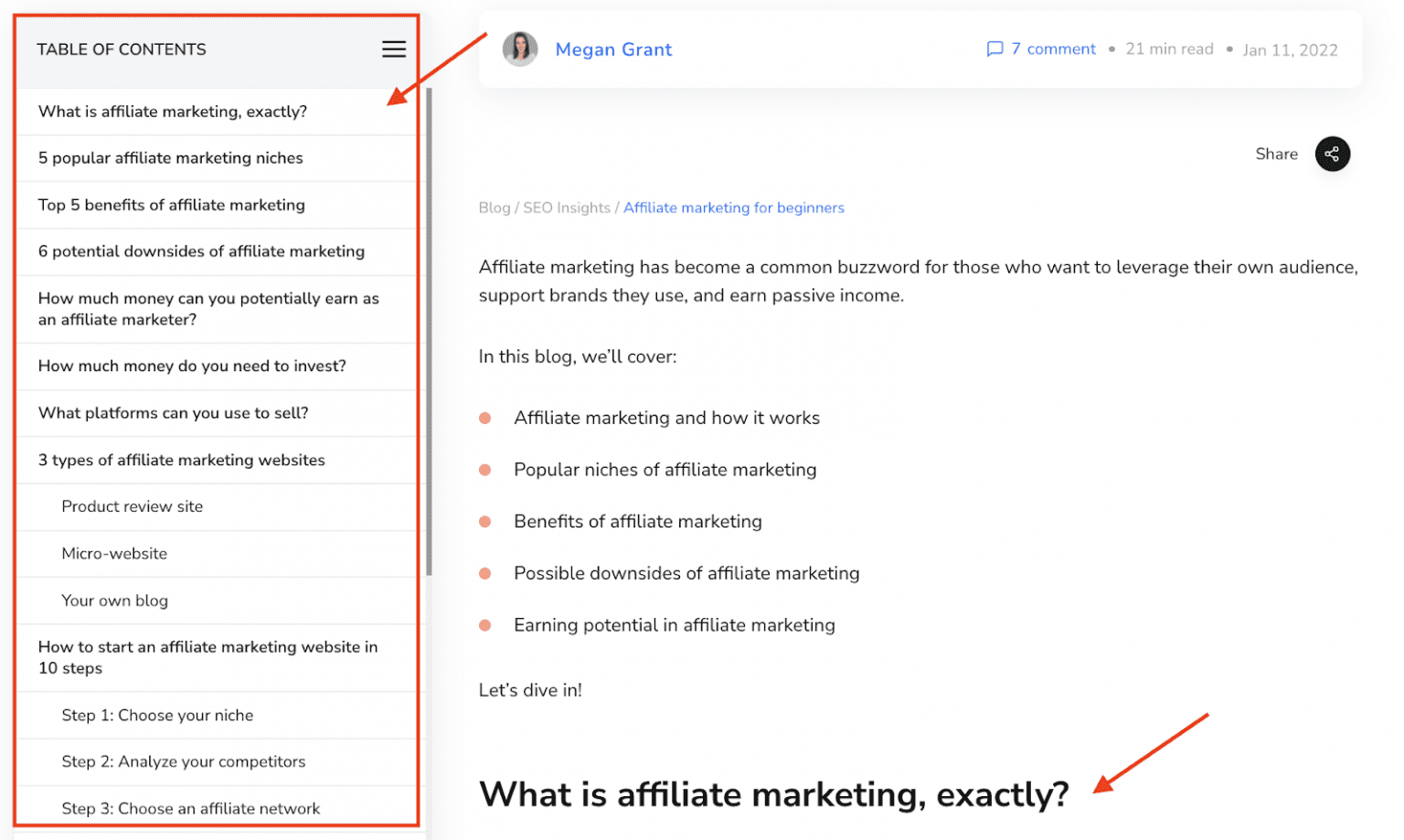Go to Top 5 benefits of affiliate marketing
Image resolution: width=1404 pixels, height=840 pixels.
171,205
